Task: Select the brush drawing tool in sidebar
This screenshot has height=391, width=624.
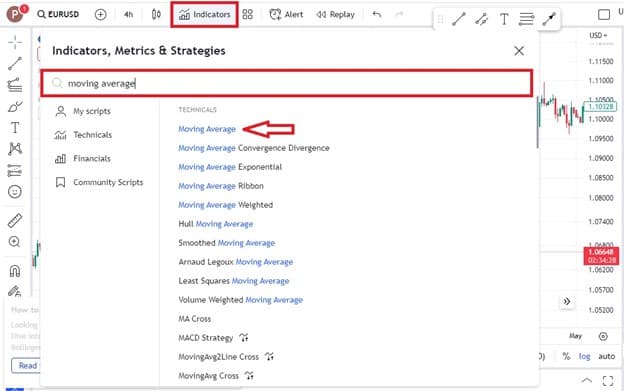Action: click(x=15, y=106)
